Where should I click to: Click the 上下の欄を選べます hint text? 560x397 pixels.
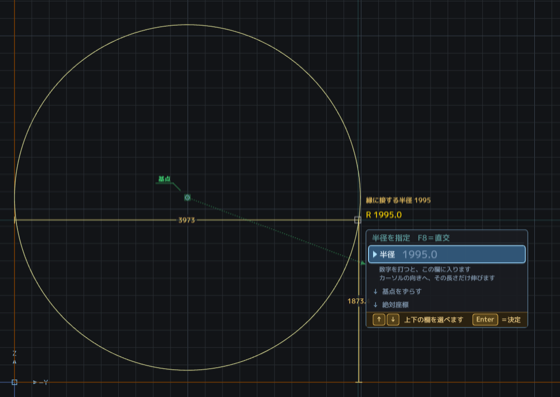[434, 320]
